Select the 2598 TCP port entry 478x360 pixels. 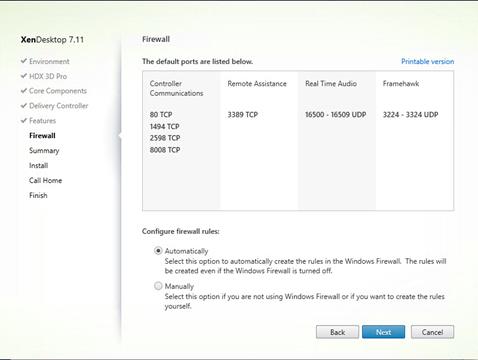[x=165, y=138]
